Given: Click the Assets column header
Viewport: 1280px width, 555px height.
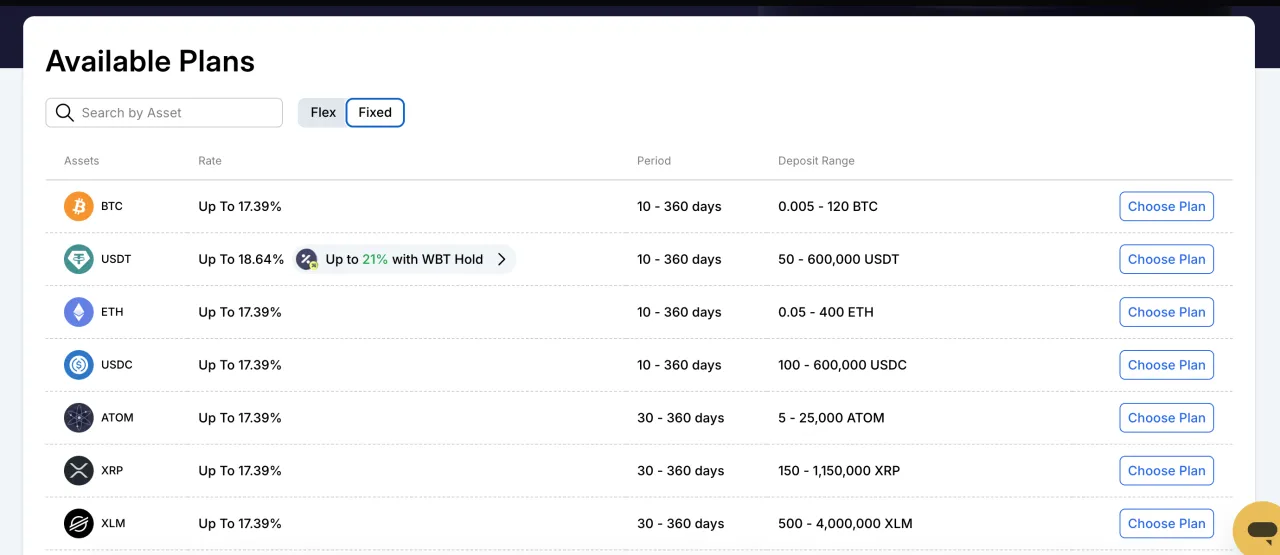Looking at the screenshot, I should coord(82,161).
